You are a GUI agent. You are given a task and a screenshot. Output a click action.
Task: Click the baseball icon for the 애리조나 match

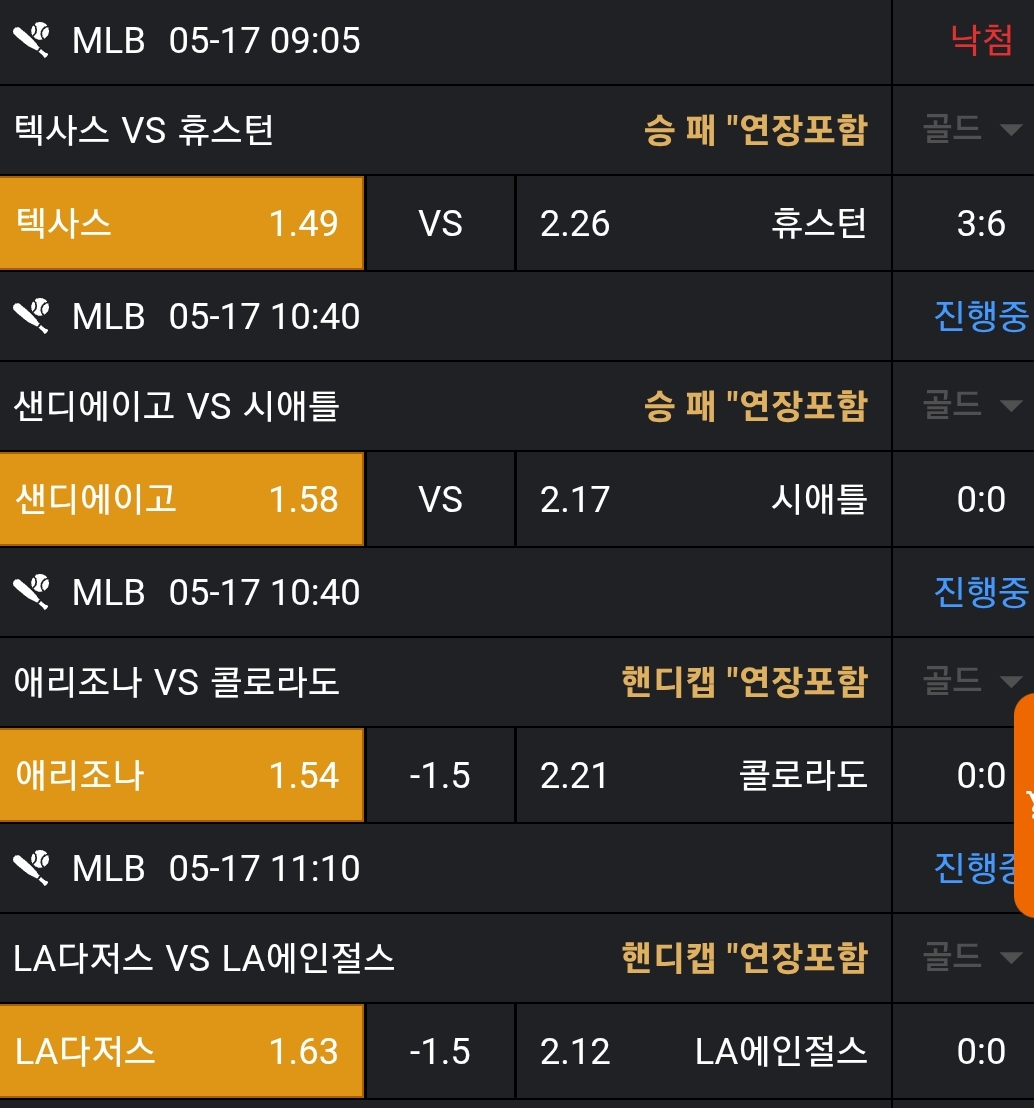tap(31, 593)
